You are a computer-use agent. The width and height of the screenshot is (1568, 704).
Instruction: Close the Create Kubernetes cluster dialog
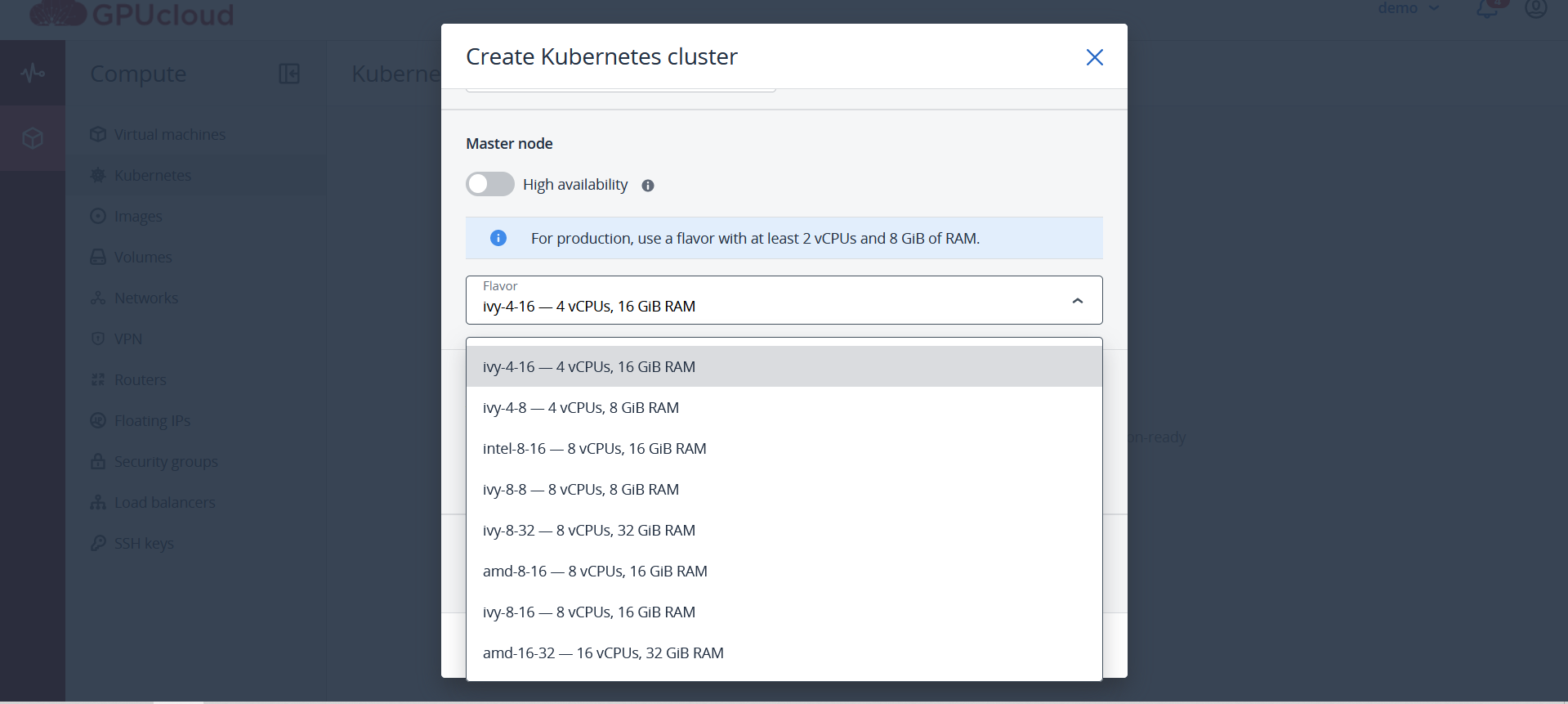click(x=1094, y=57)
